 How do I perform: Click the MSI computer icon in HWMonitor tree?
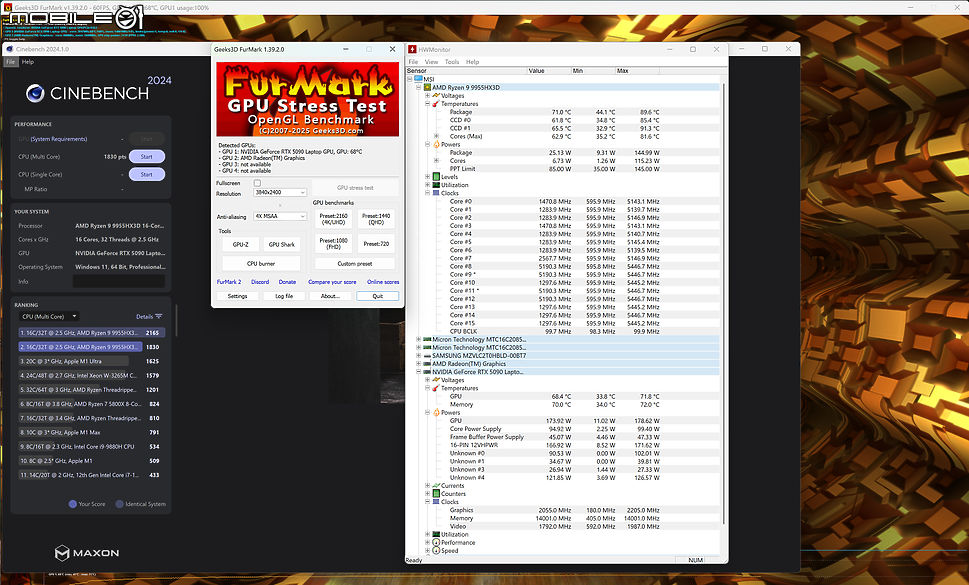pos(418,79)
